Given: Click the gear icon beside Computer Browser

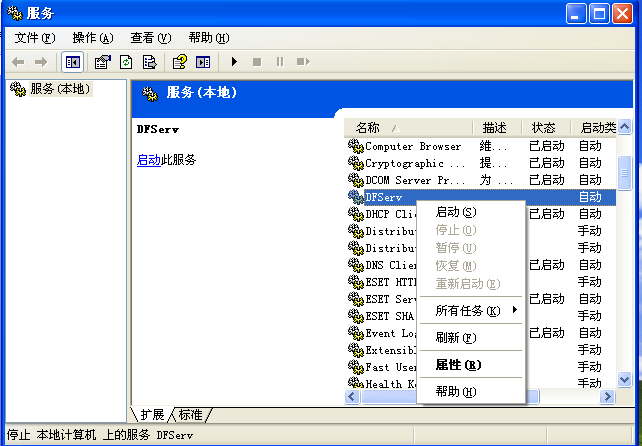Looking at the screenshot, I should (x=355, y=146).
